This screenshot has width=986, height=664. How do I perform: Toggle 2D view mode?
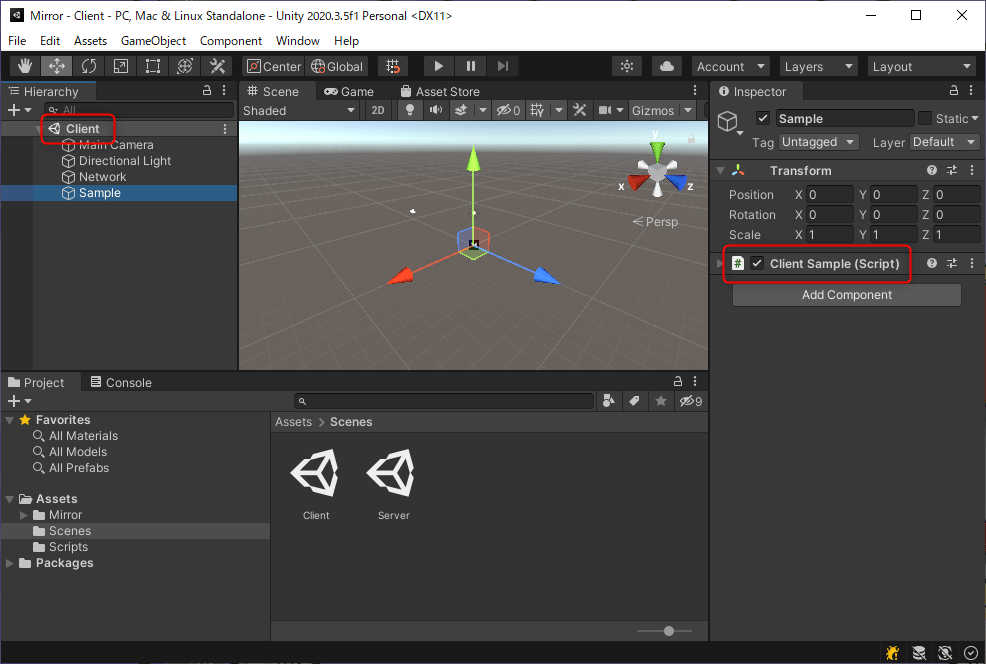pos(378,111)
